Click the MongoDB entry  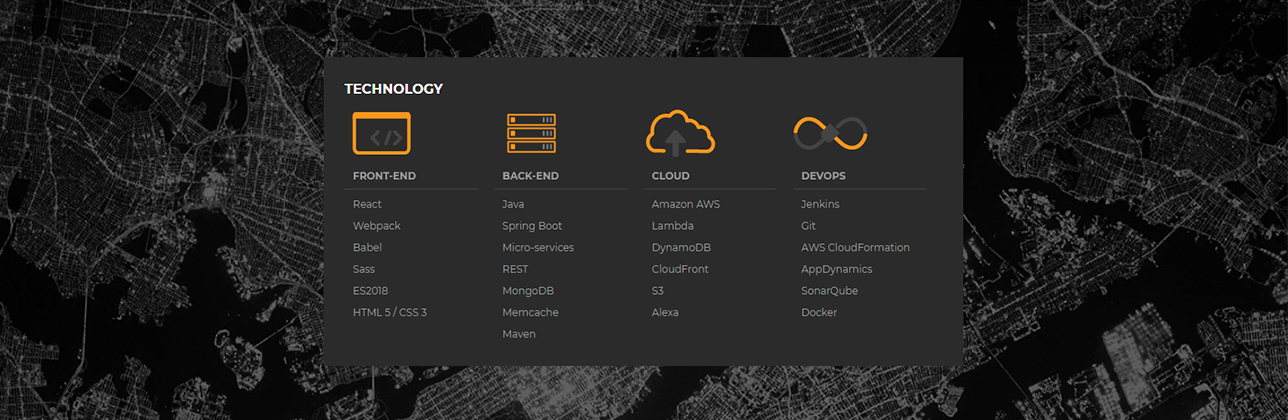click(x=528, y=291)
